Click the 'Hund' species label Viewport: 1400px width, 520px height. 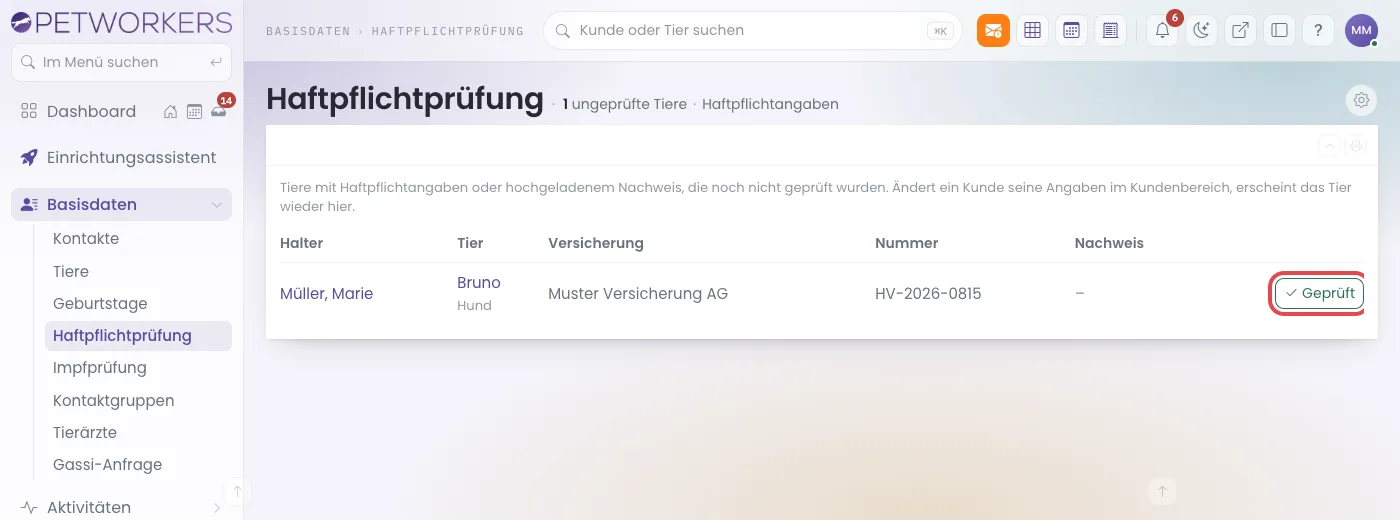474,306
